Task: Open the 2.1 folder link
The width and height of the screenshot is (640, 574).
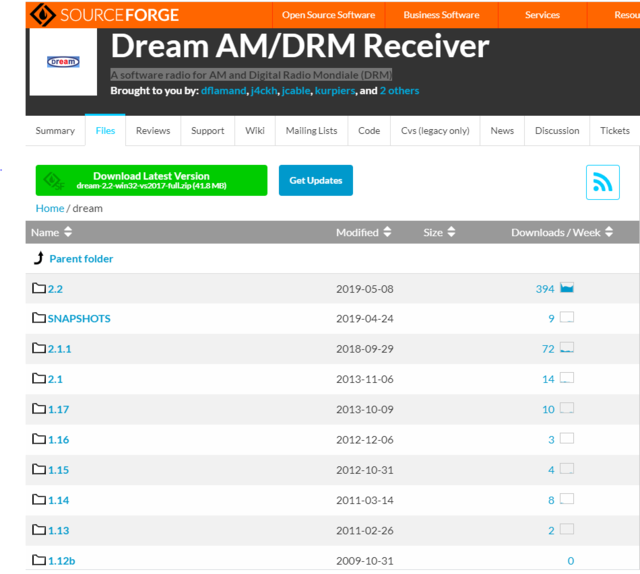Action: [55, 379]
